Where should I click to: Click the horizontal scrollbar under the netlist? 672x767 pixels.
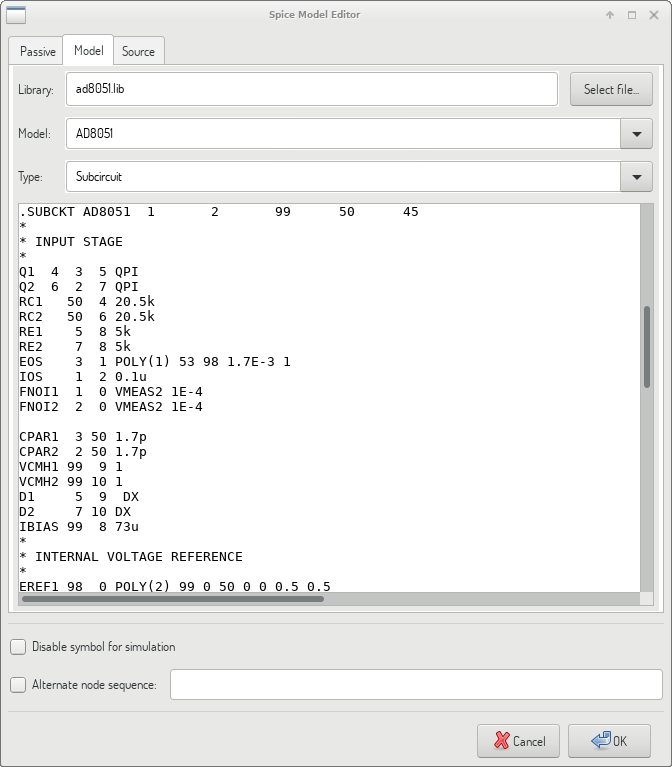click(172, 599)
